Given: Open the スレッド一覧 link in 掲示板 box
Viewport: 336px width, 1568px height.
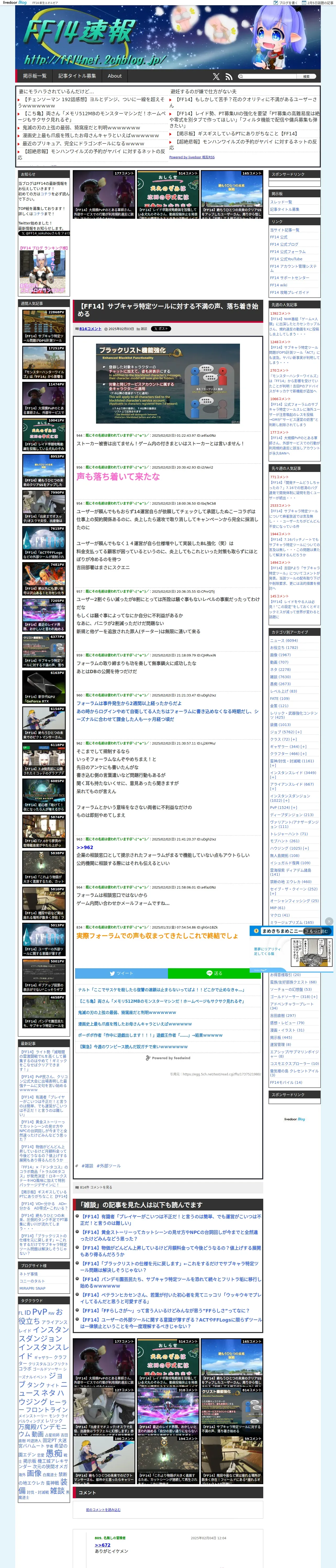Looking at the screenshot, I should pyautogui.click(x=281, y=202).
